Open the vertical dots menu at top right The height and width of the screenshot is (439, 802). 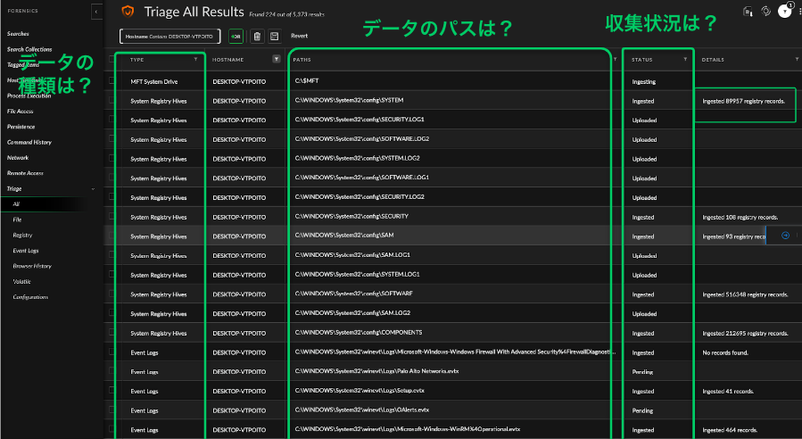click(x=799, y=11)
